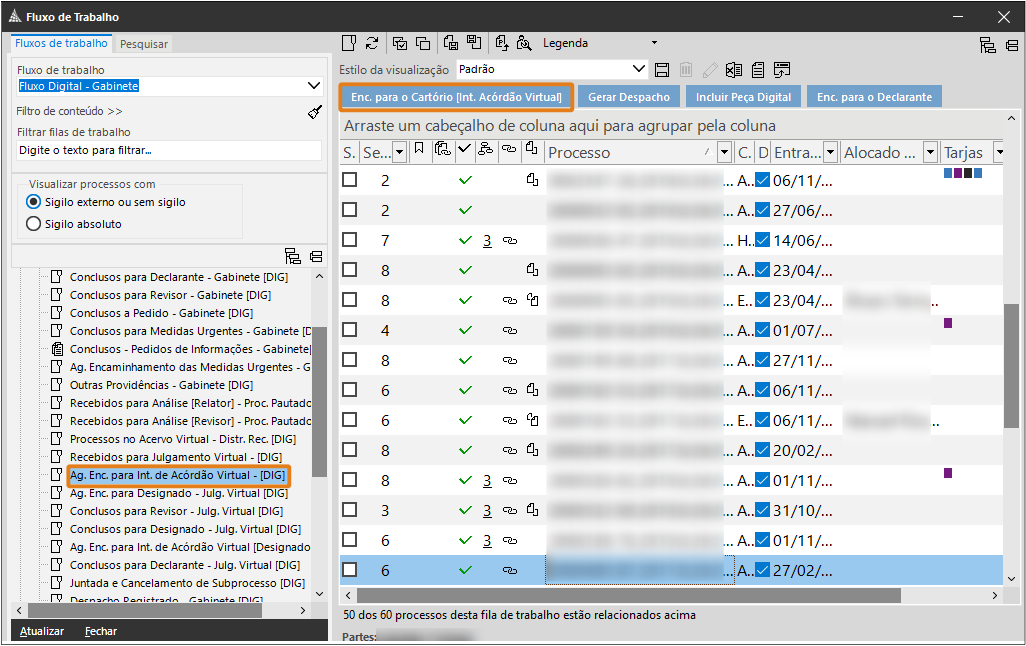Click the link icon in the 14/06 row

point(510,241)
